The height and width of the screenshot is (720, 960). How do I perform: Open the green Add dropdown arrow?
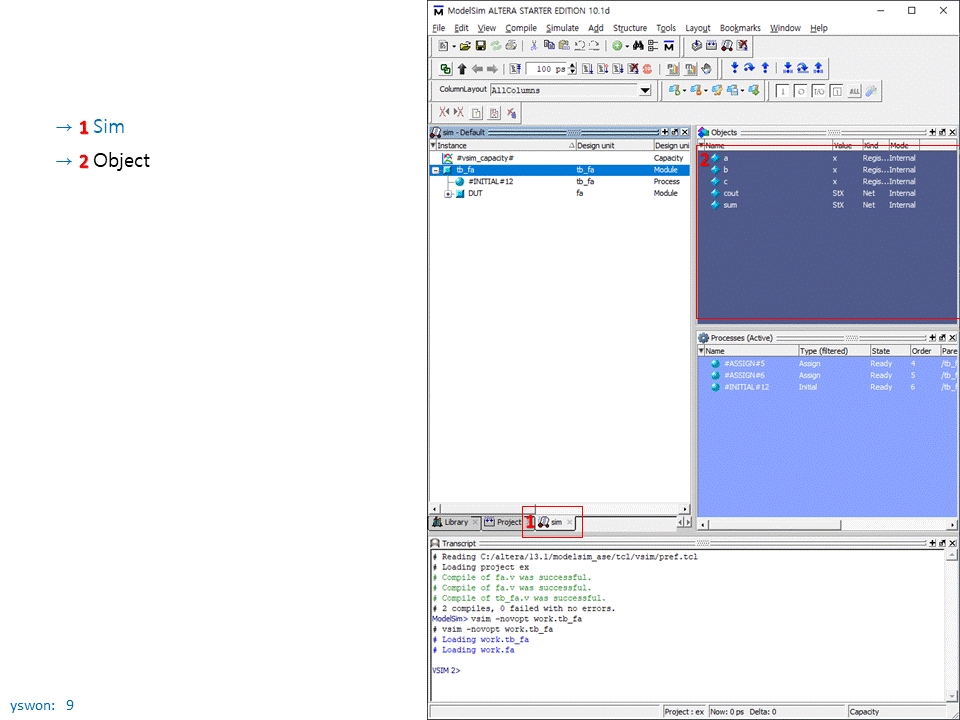coord(627,46)
